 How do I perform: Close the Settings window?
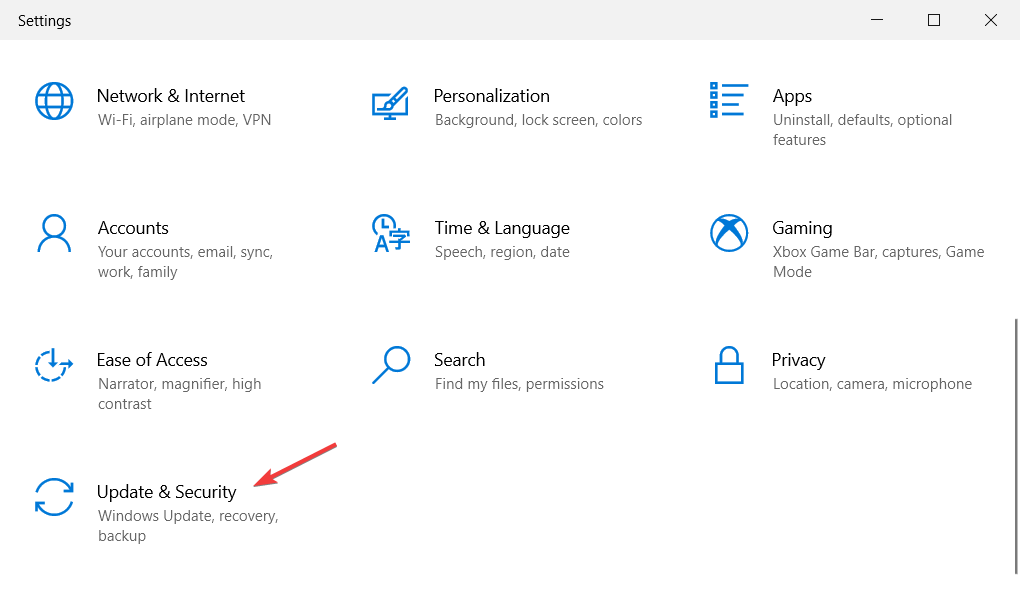pyautogui.click(x=991, y=20)
